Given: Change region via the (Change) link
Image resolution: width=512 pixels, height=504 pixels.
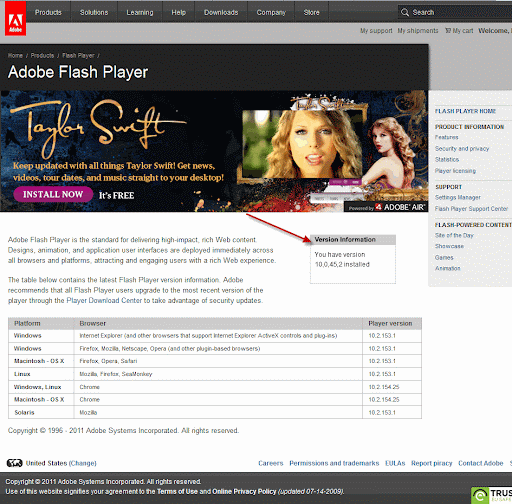Looking at the screenshot, I should (82, 463).
